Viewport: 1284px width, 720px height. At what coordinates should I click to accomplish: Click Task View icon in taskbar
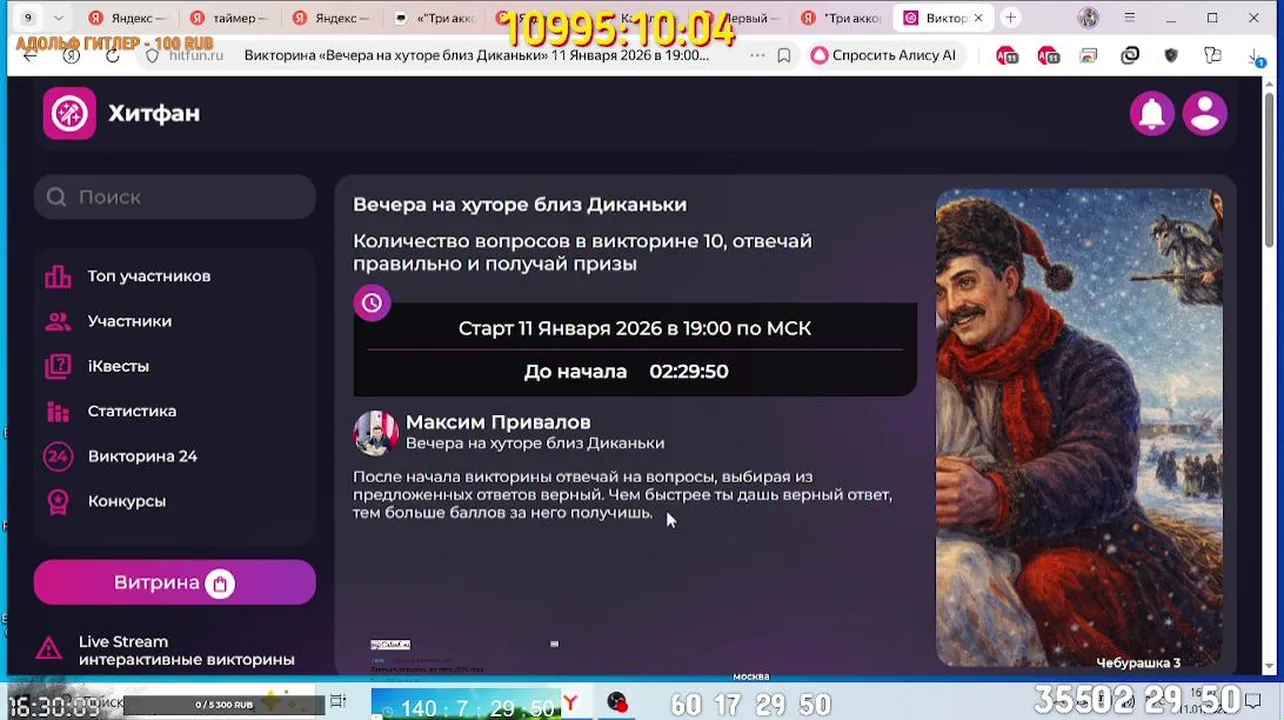(338, 702)
